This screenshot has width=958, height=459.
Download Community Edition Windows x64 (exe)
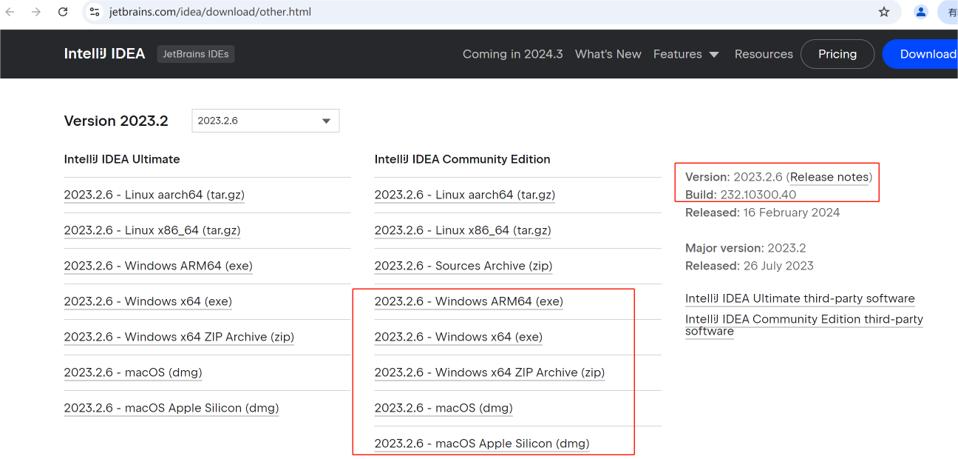tap(458, 337)
